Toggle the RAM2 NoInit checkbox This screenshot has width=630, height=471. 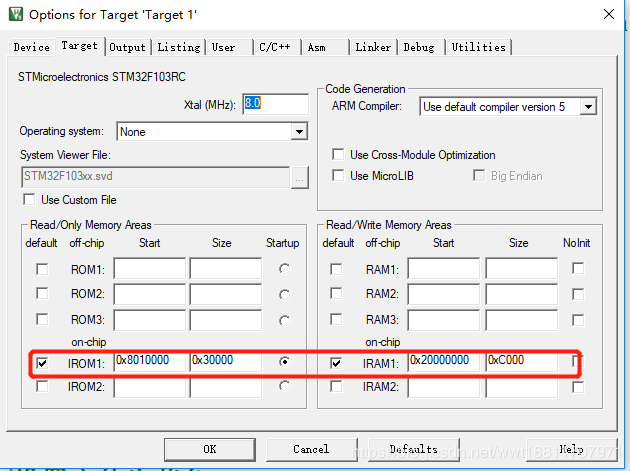(578, 294)
